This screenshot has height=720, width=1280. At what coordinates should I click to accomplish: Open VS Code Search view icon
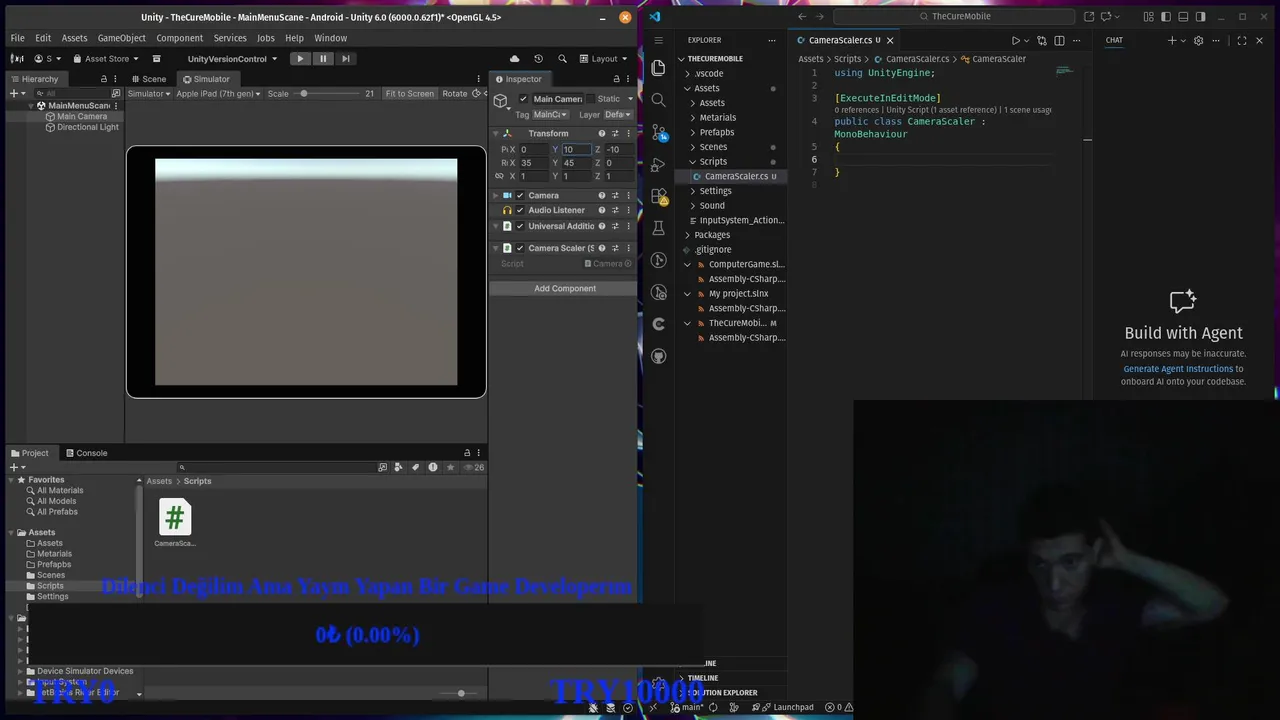(x=658, y=100)
